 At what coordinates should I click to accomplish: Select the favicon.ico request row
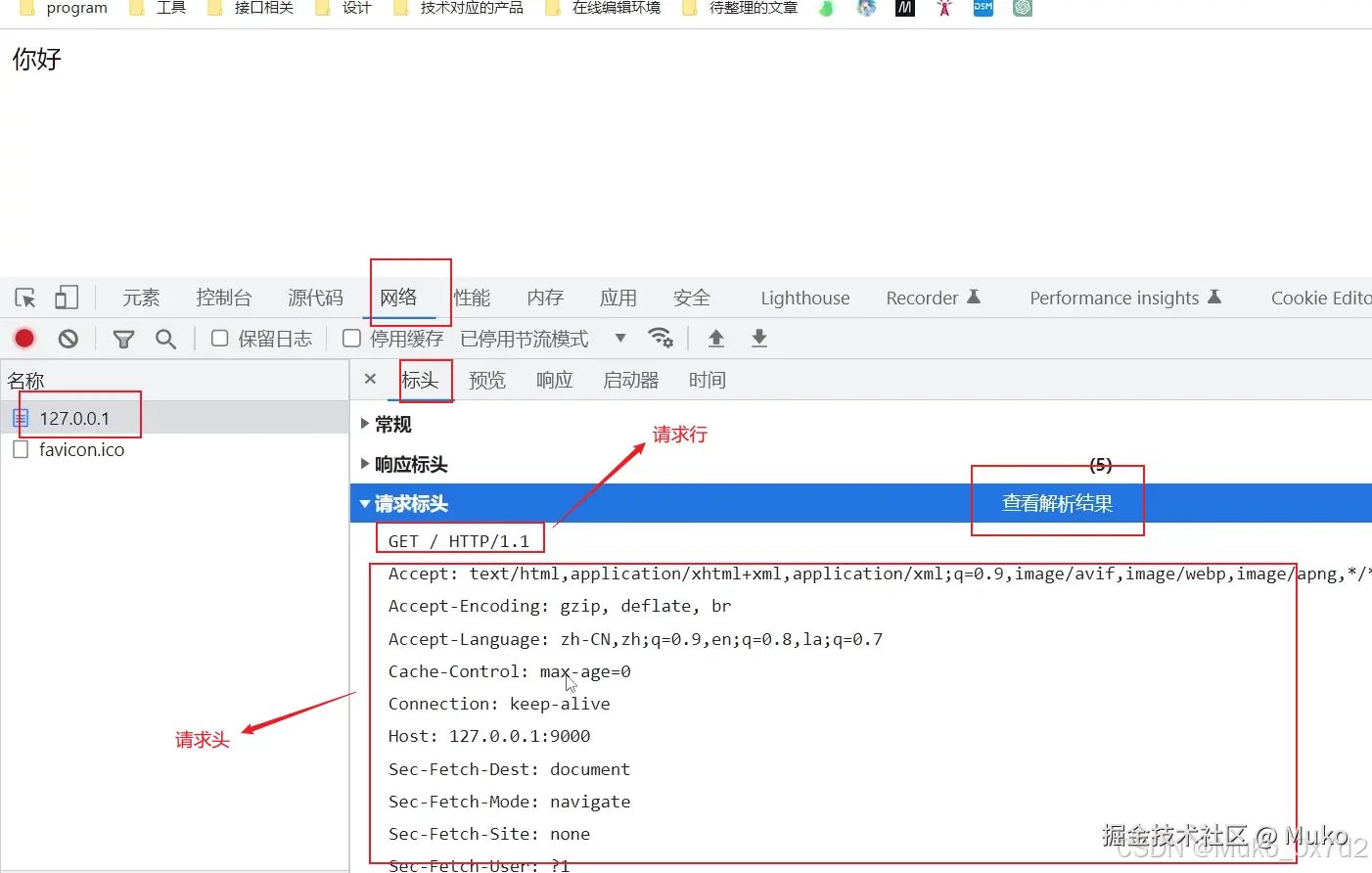pyautogui.click(x=174, y=449)
